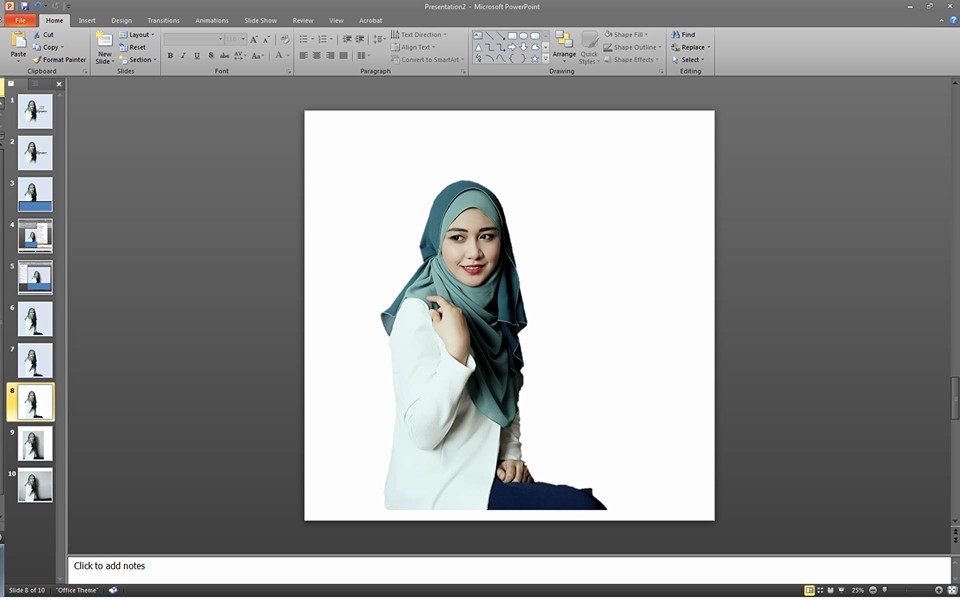Open the Arrange tool in Drawing group
This screenshot has width=960, height=600.
pyautogui.click(x=564, y=42)
